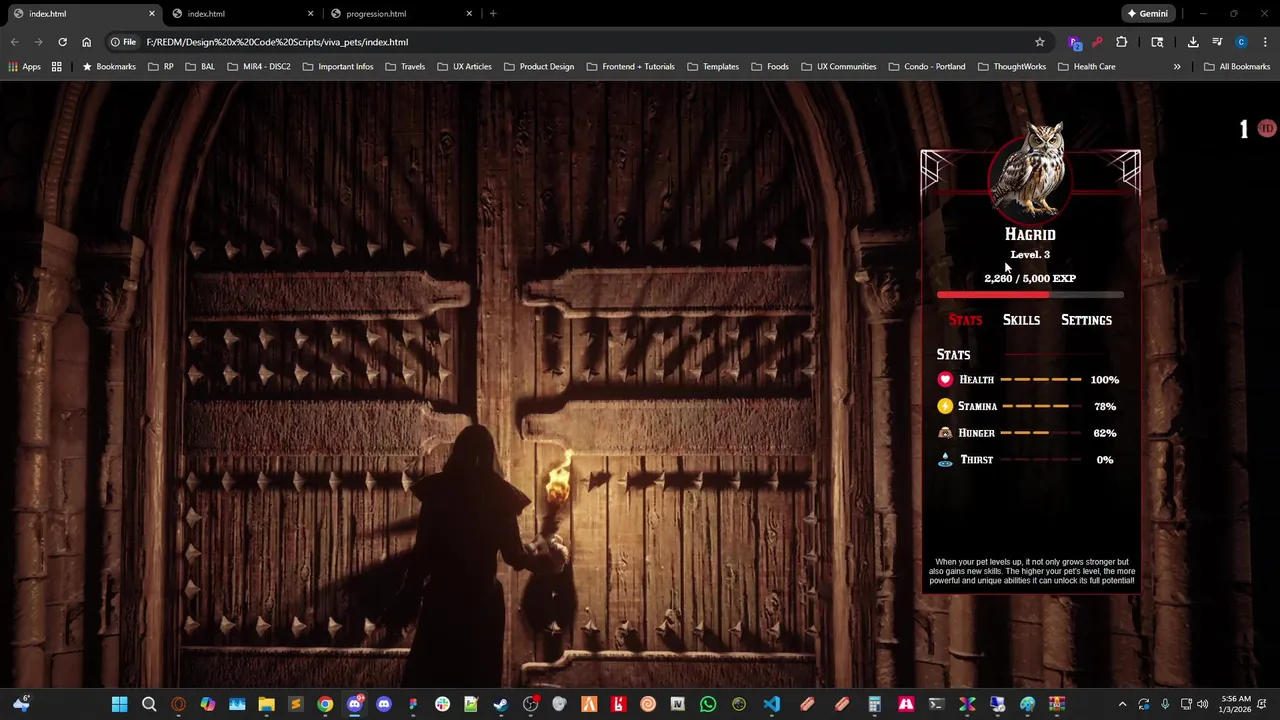Open the media controls icon
The height and width of the screenshot is (720, 1280).
(x=1217, y=42)
